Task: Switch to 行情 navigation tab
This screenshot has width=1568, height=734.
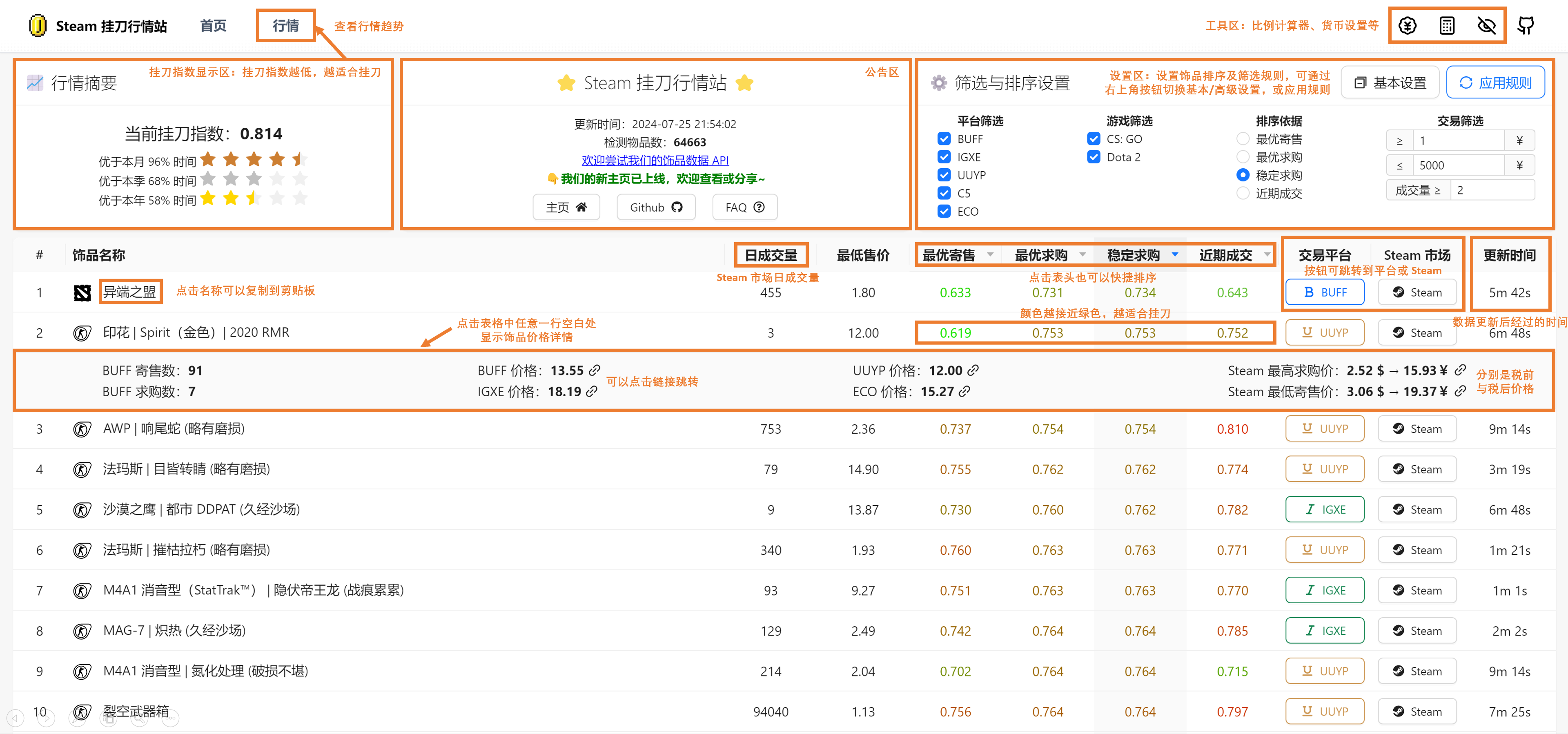Action: pos(285,26)
